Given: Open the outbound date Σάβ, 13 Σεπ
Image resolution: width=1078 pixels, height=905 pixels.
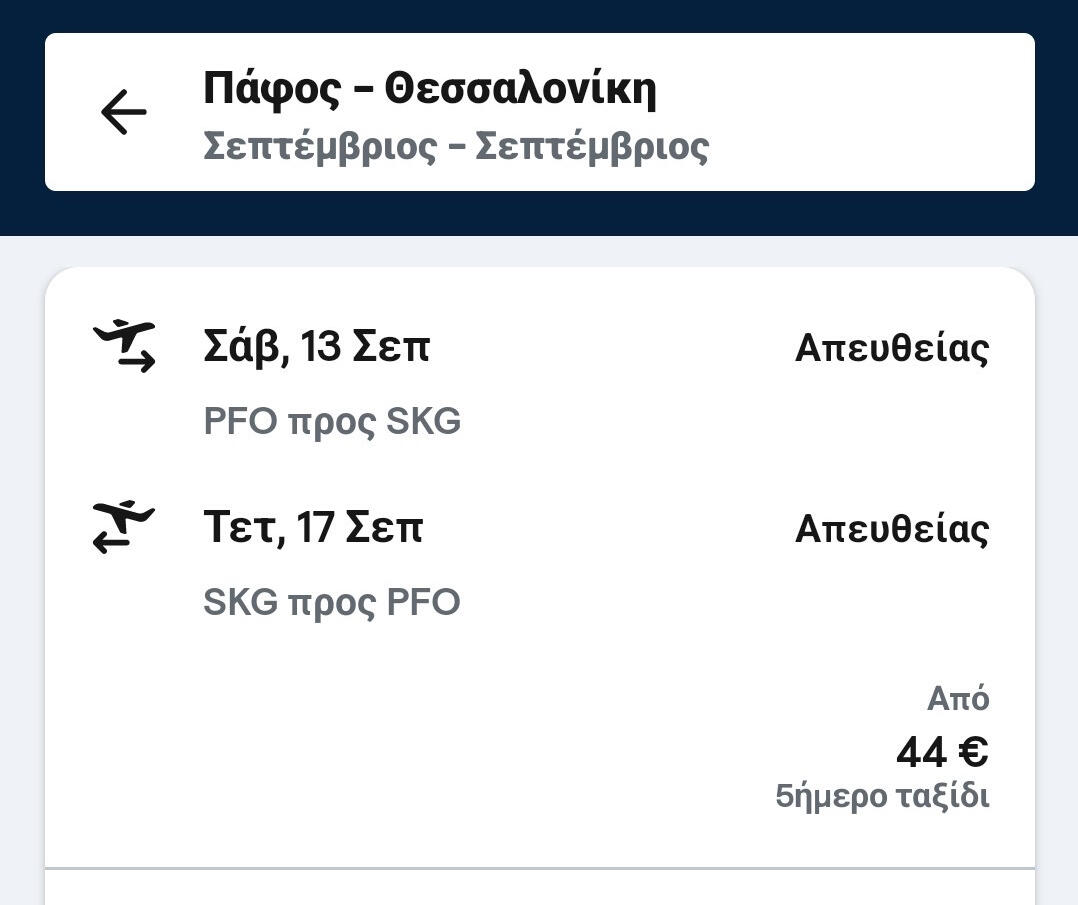Looking at the screenshot, I should [316, 347].
